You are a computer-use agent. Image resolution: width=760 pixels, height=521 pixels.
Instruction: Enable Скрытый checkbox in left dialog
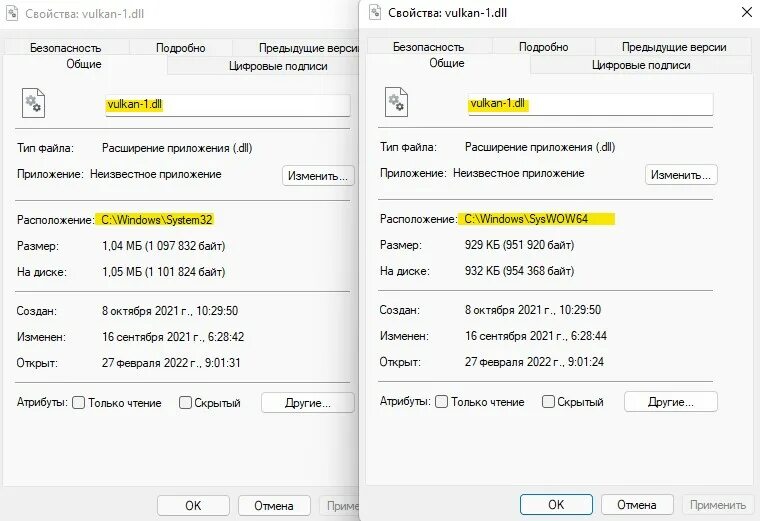(x=185, y=403)
